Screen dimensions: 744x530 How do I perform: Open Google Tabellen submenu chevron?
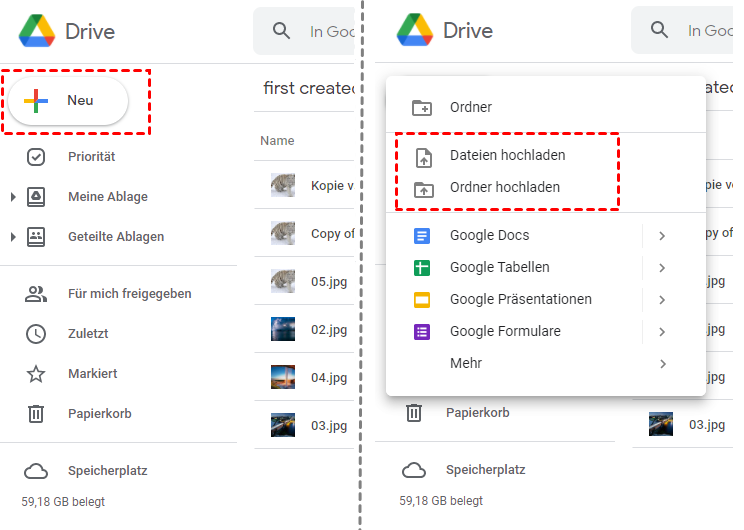(662, 268)
